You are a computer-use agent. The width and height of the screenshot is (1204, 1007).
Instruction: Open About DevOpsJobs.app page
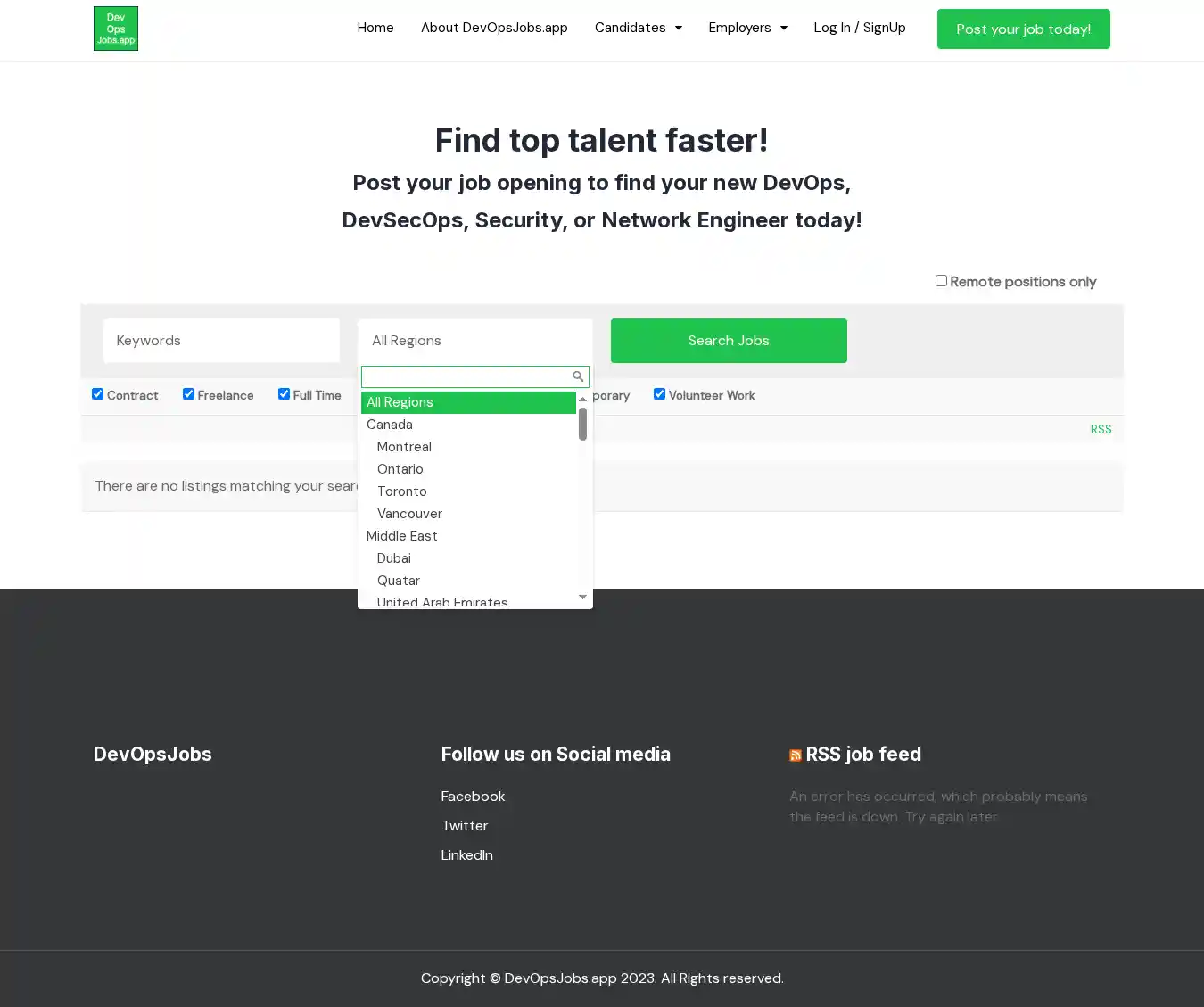494,28
